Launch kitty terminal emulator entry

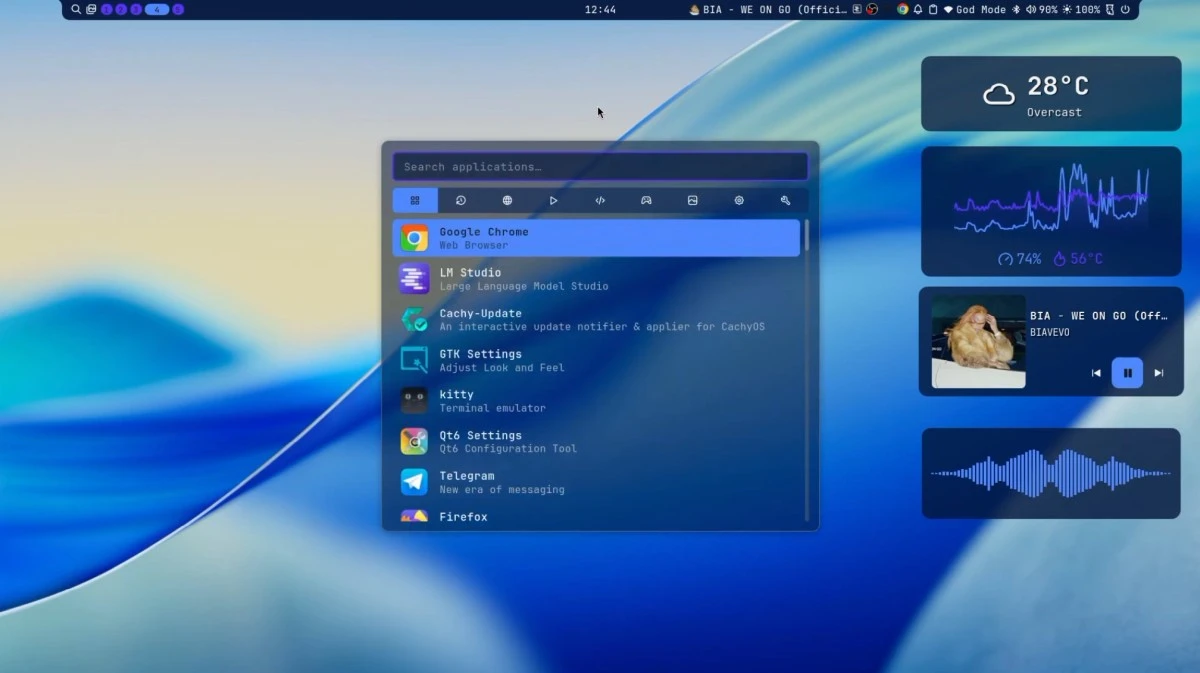coord(596,401)
